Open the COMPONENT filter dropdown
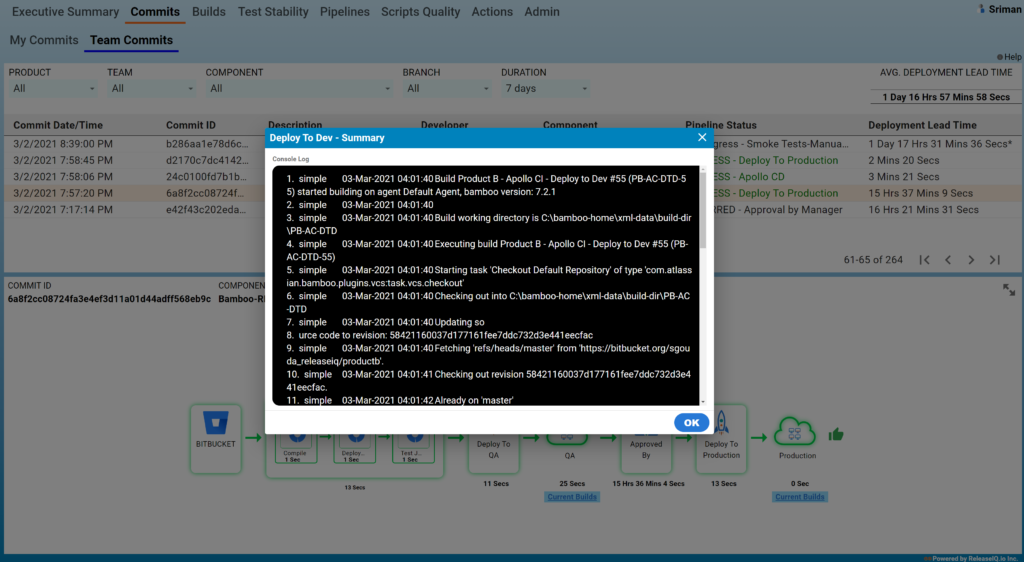Screen dimensions: 1024x562 click(x=300, y=88)
